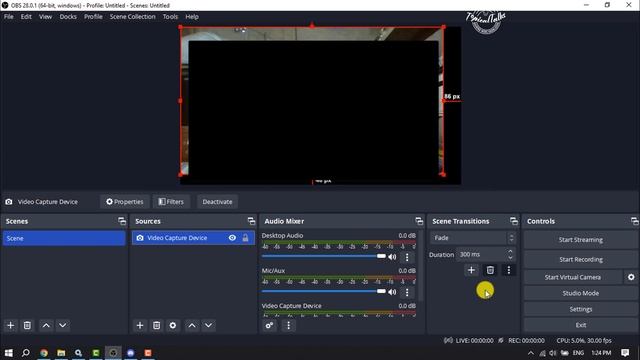Add a new source with plus icon
Viewport: 640px width, 360px height.
[x=140, y=325]
